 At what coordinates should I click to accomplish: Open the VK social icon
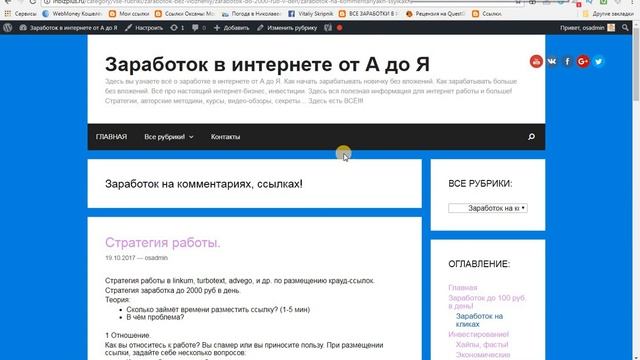coord(552,61)
